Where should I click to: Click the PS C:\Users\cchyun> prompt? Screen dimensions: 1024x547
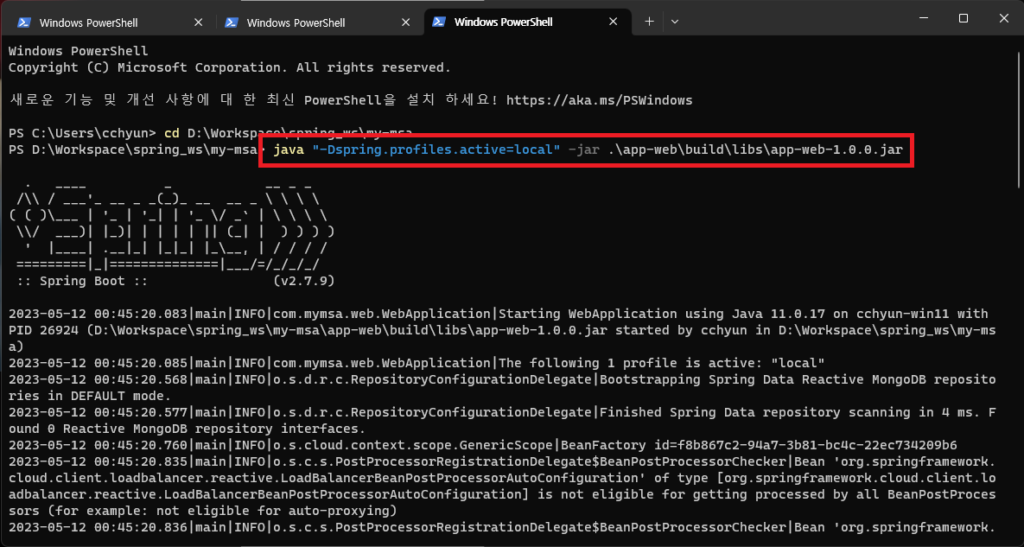(82, 133)
